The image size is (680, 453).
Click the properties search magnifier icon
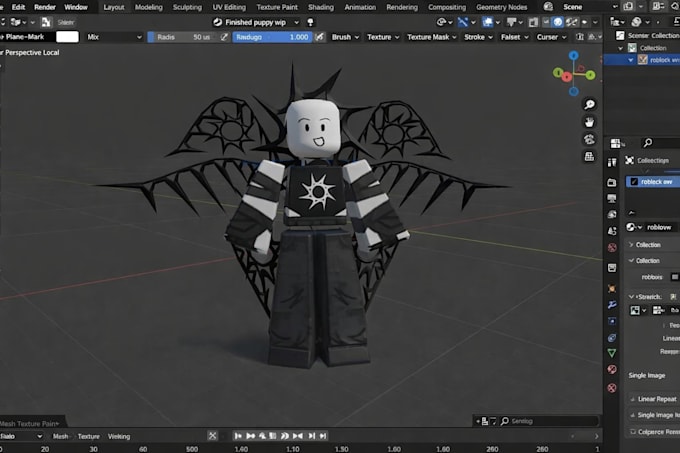pyautogui.click(x=647, y=143)
